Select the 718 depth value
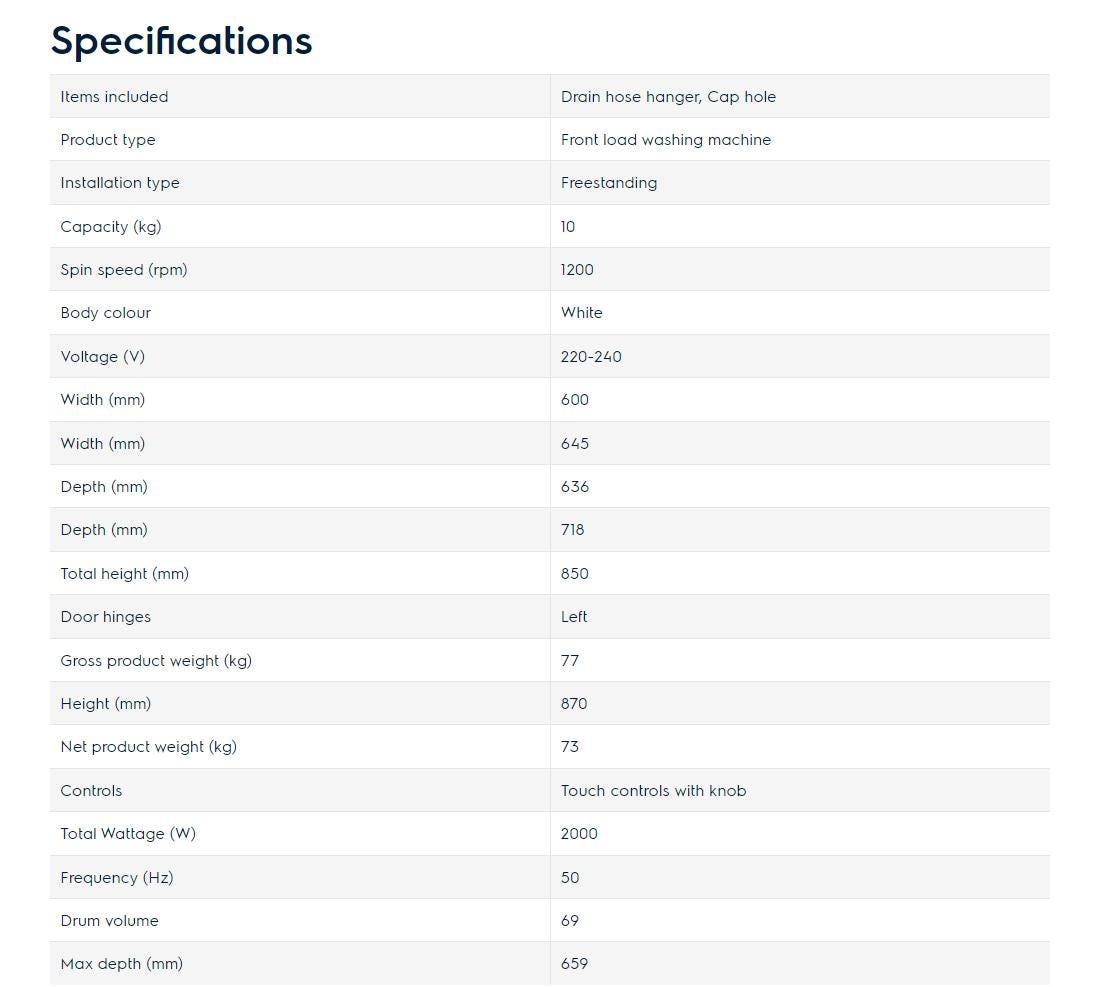 (573, 530)
